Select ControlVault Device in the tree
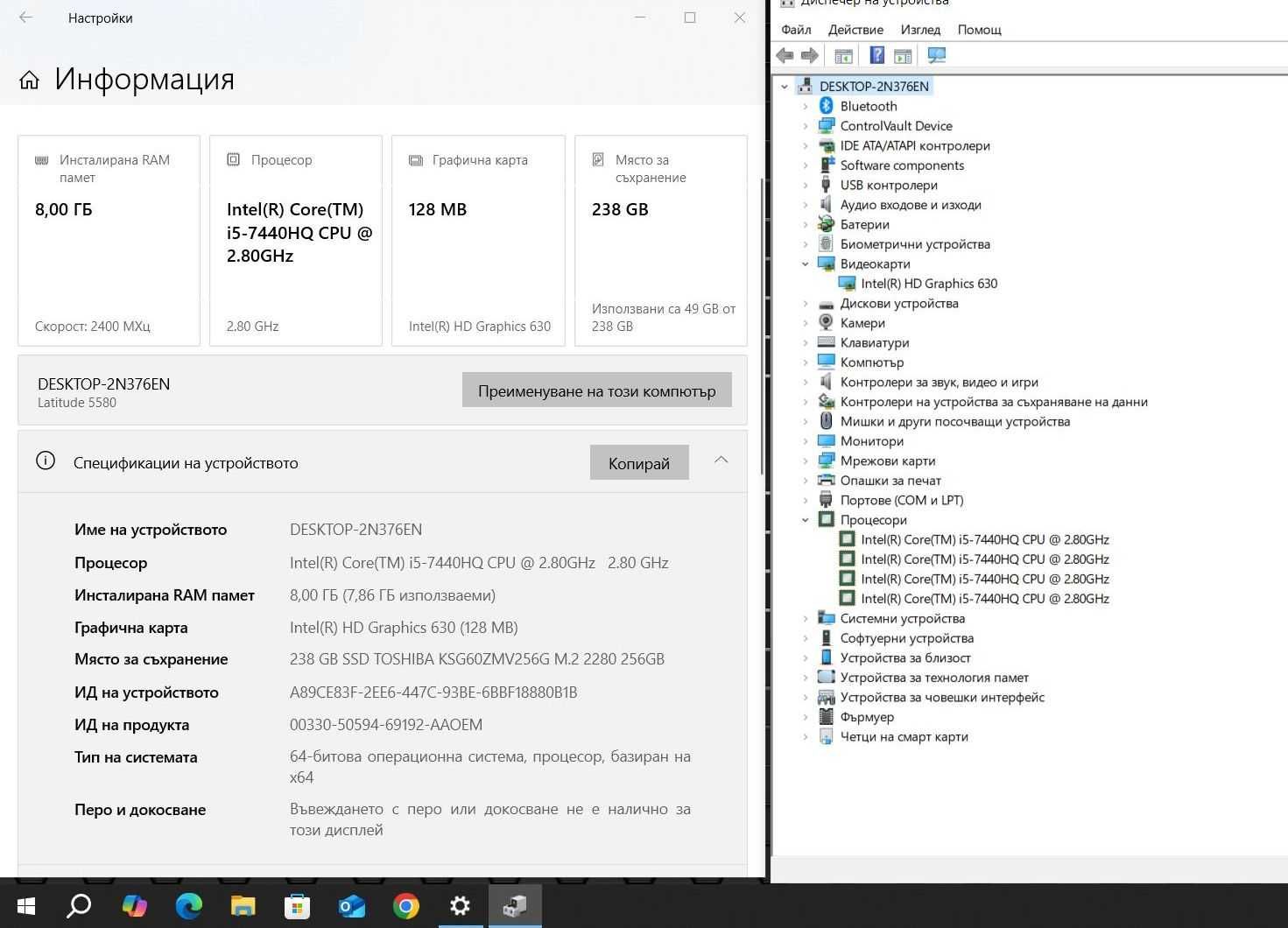 point(896,126)
